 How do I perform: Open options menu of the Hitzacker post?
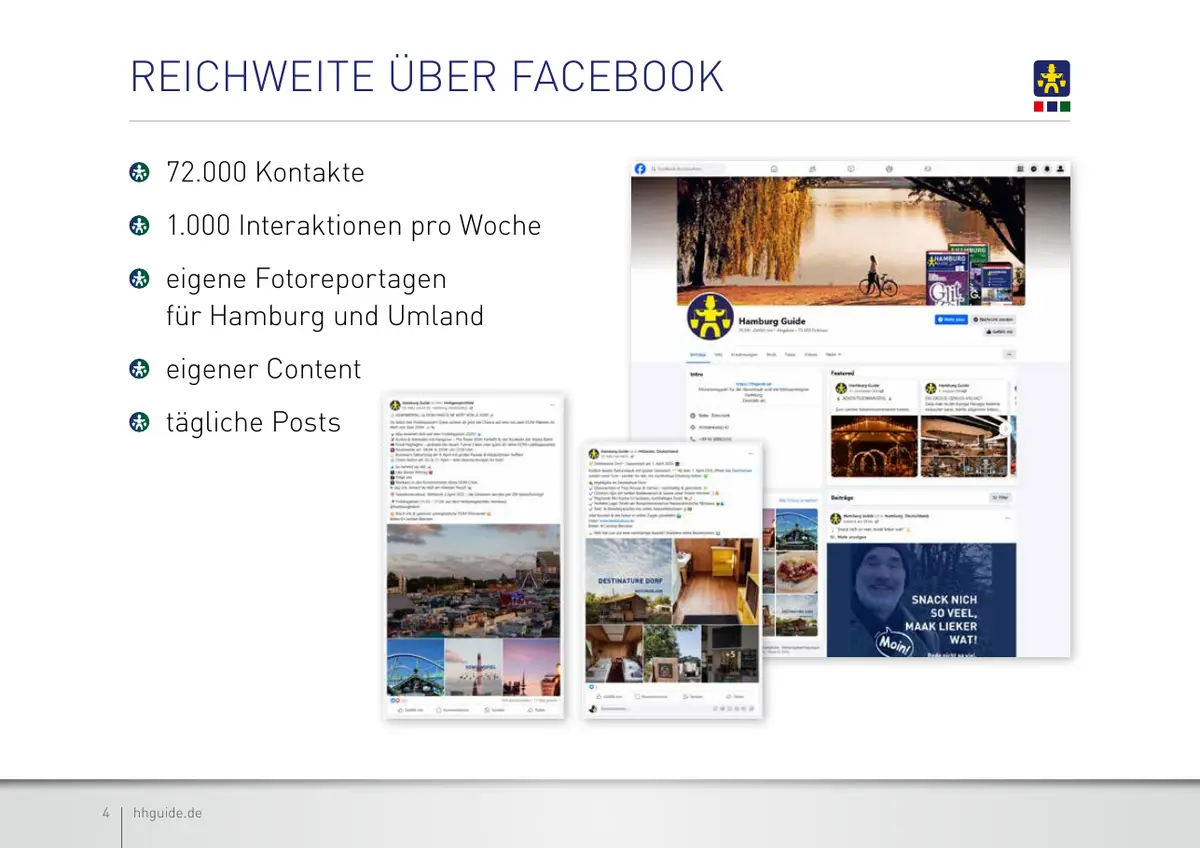[x=750, y=453]
